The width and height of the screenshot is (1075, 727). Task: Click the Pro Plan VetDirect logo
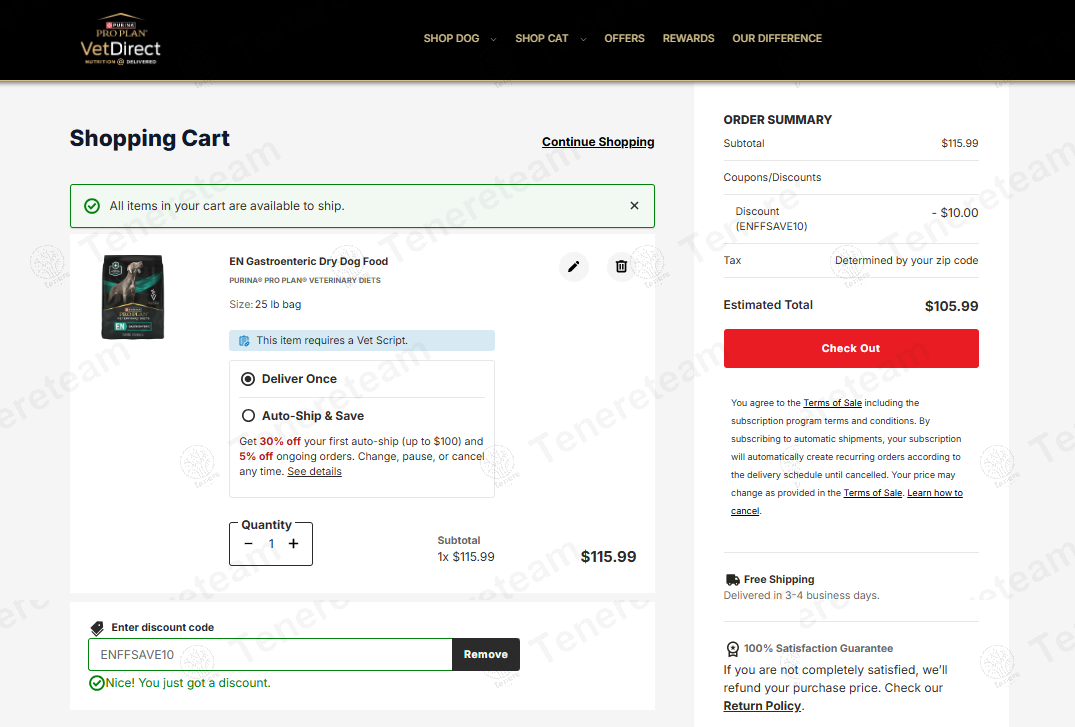pos(120,40)
